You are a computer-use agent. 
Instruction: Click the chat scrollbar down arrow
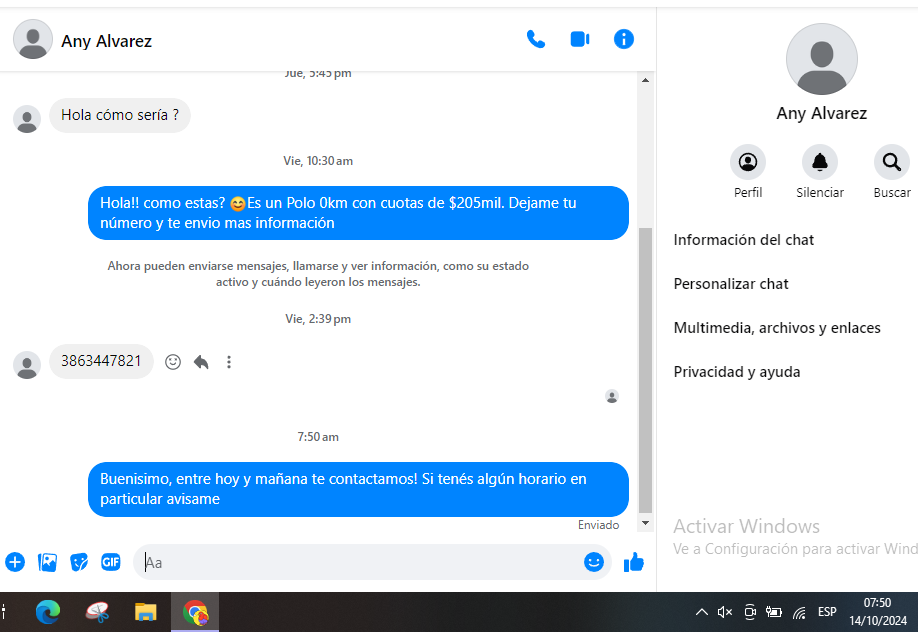pos(645,523)
